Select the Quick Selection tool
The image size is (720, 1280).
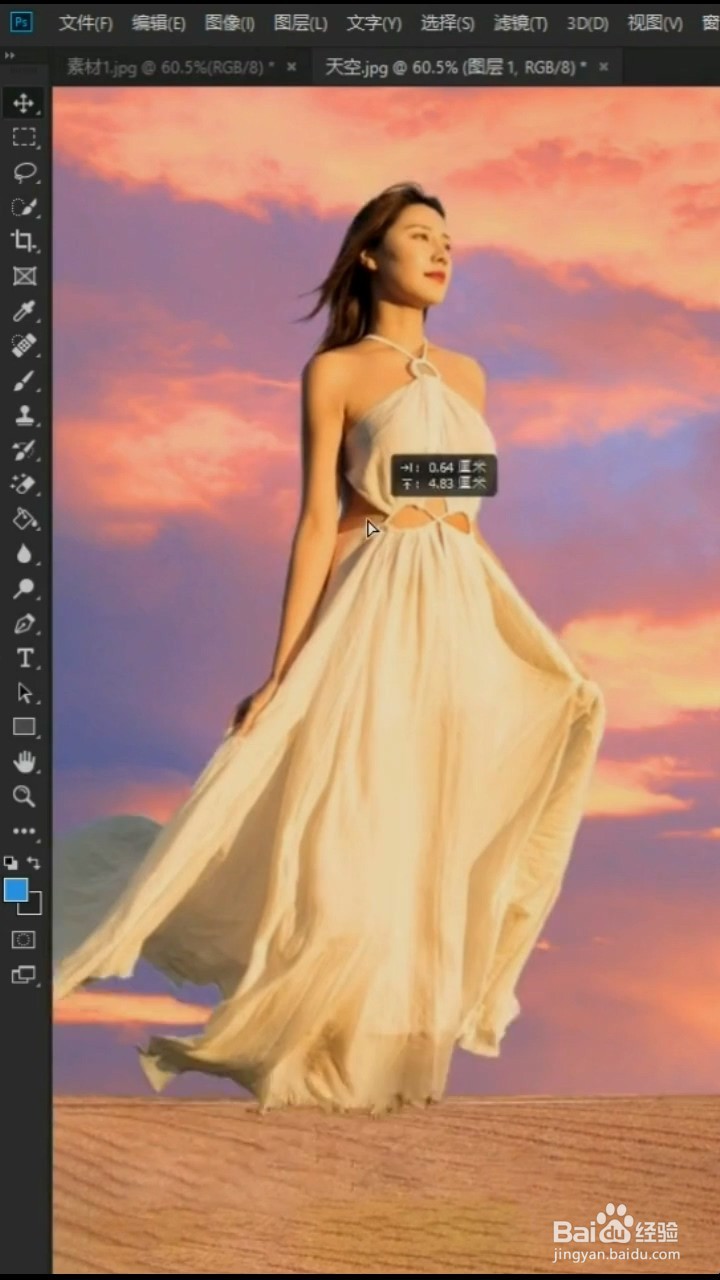coord(24,207)
